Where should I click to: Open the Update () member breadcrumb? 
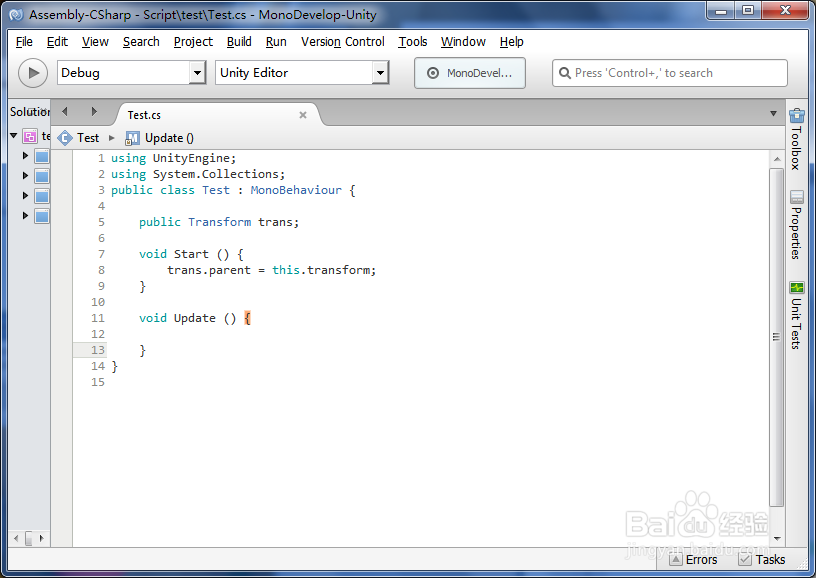pyautogui.click(x=169, y=138)
